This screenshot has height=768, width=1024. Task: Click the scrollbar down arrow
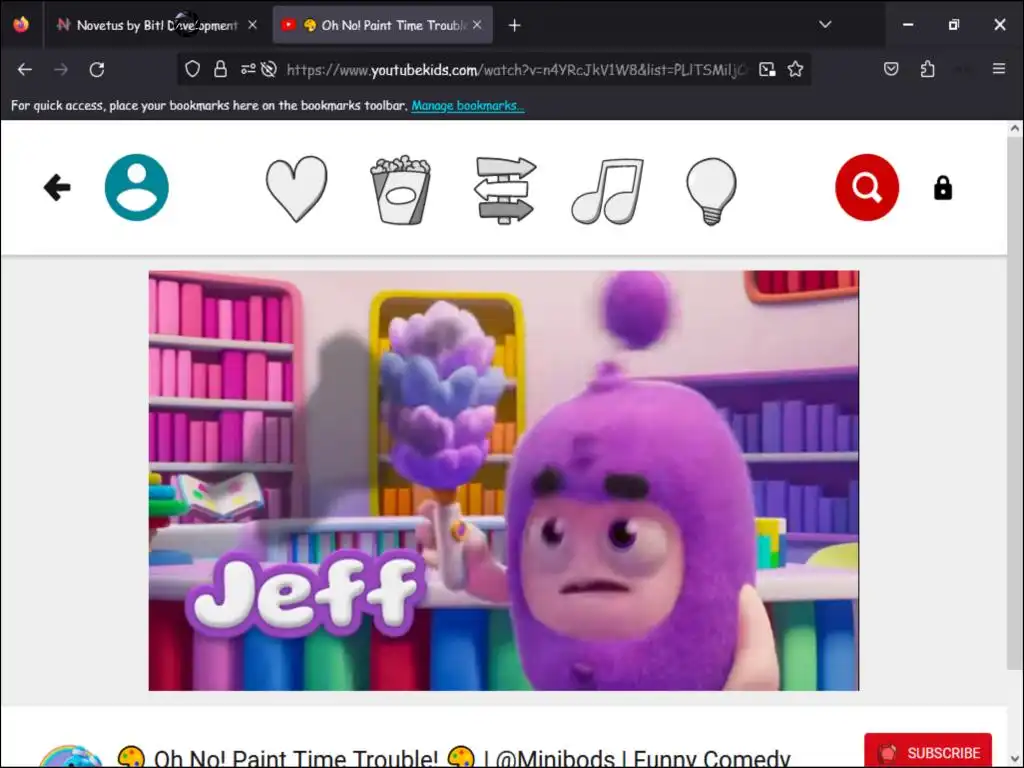click(x=1014, y=760)
